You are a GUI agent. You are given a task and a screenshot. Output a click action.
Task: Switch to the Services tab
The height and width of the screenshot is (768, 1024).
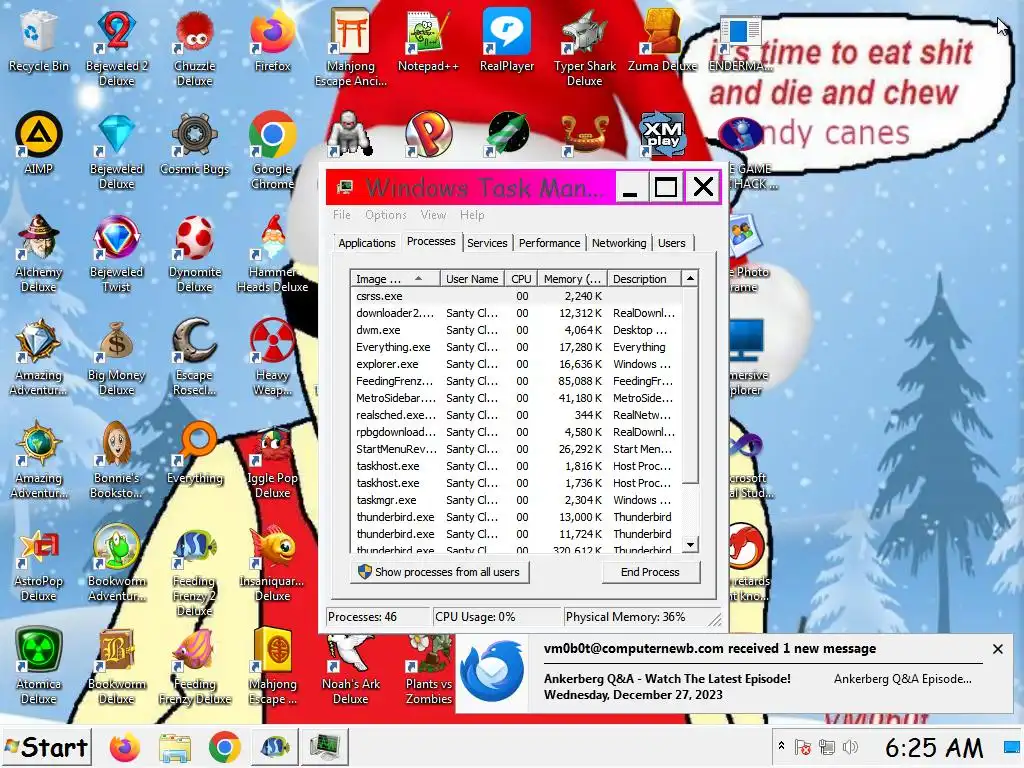pyautogui.click(x=487, y=243)
